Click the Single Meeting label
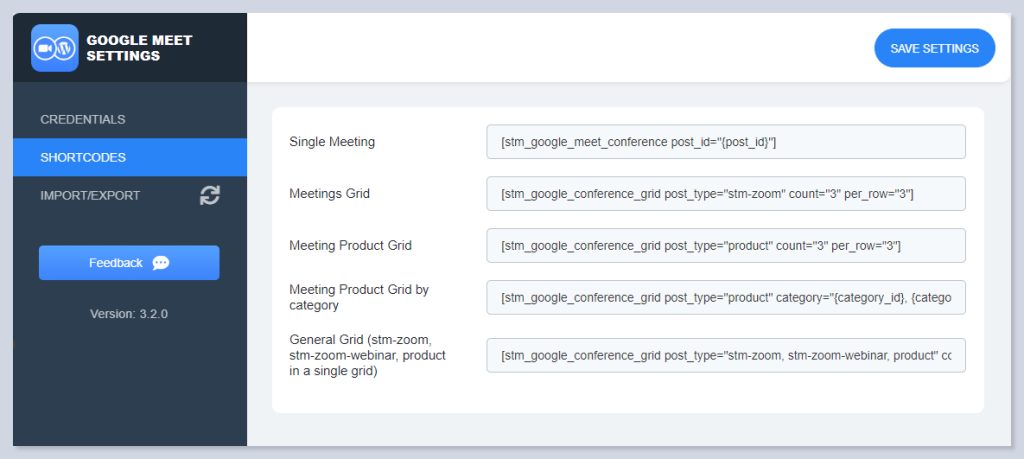 (x=332, y=142)
